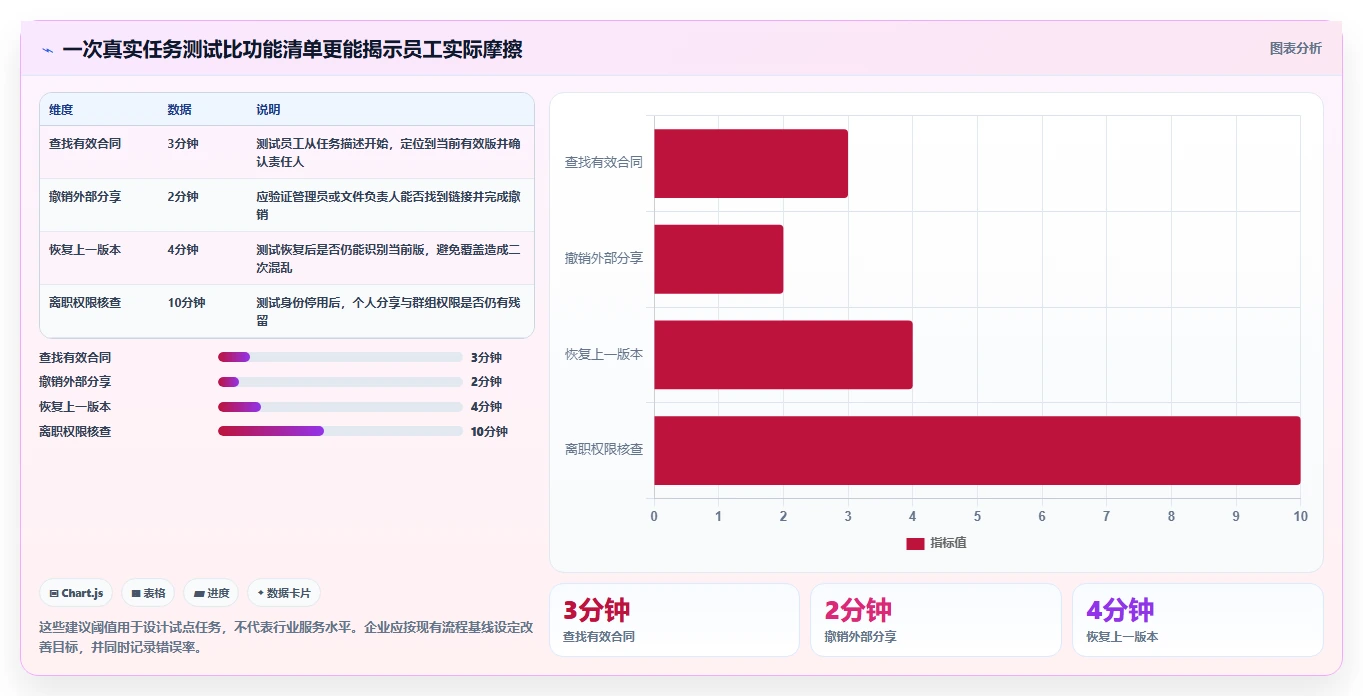The width and height of the screenshot is (1363, 696).
Task: Click the 撤销外部分享 progress bar
Action: [x=340, y=382]
